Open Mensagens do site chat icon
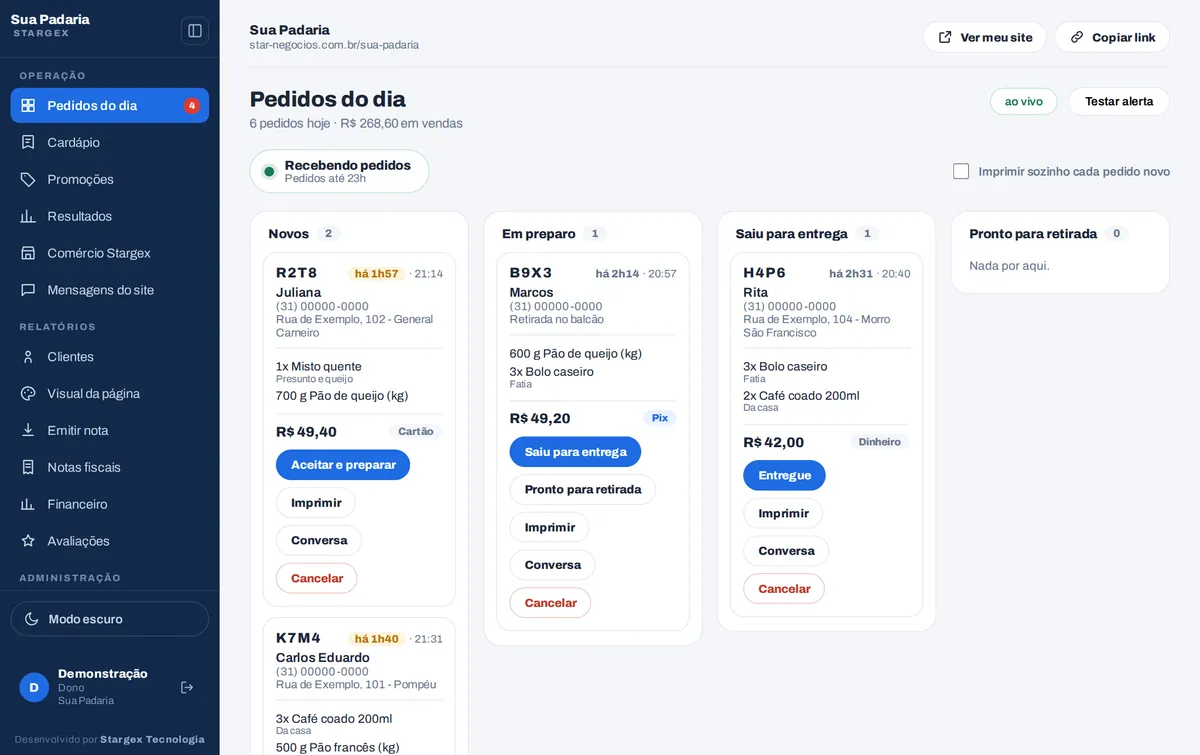 28,290
